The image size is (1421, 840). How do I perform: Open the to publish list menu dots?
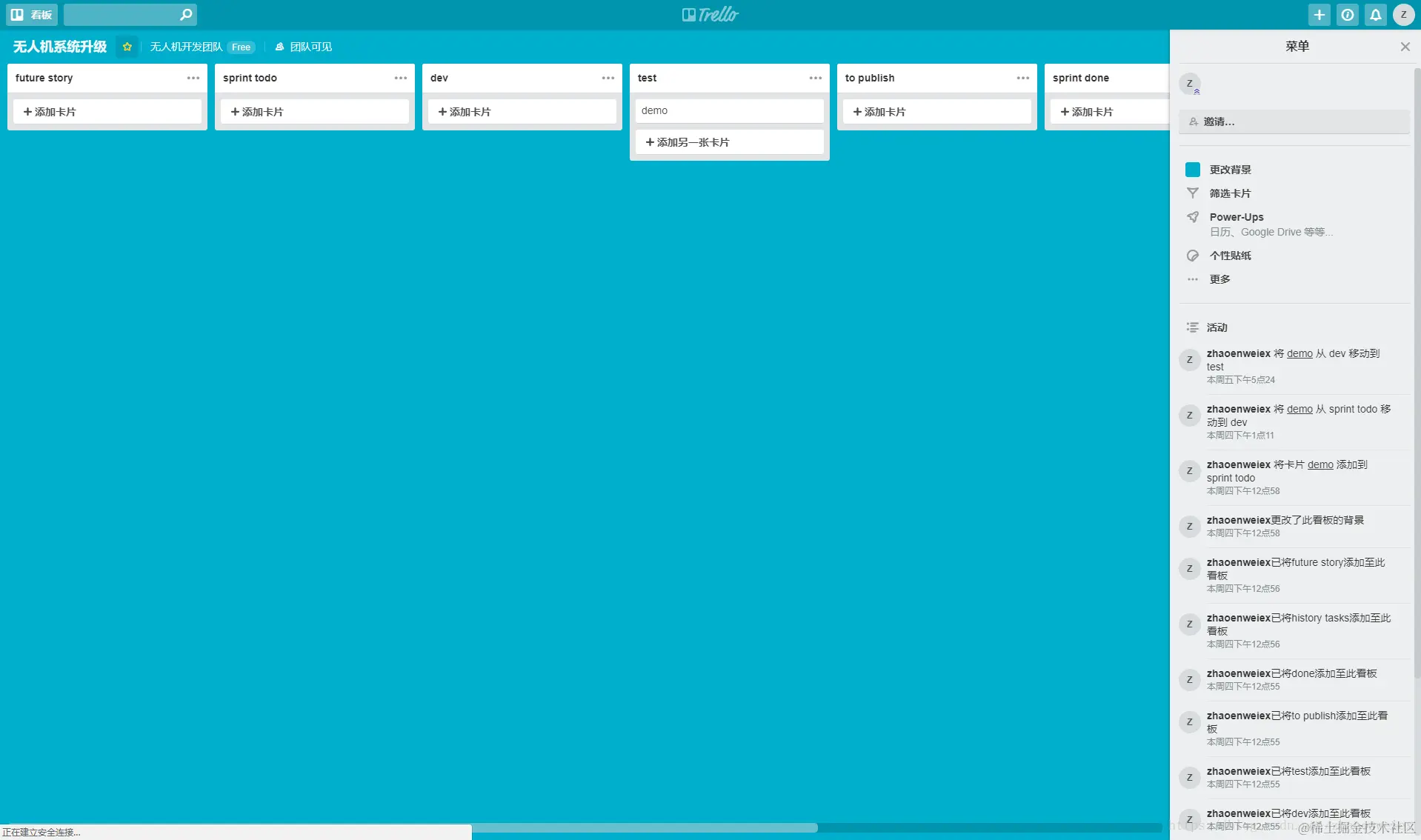pos(1023,78)
